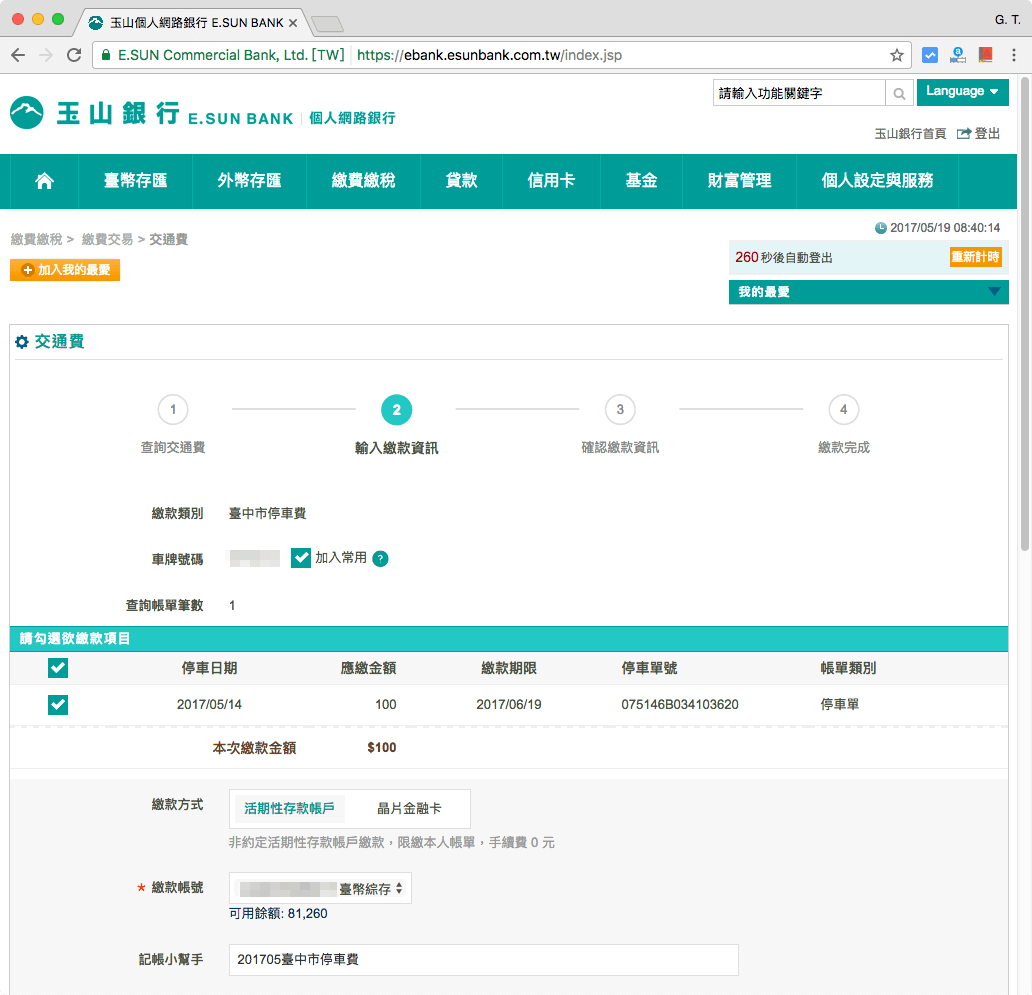This screenshot has width=1032, height=995.
Task: Open the Language dropdown
Action: pos(962,91)
